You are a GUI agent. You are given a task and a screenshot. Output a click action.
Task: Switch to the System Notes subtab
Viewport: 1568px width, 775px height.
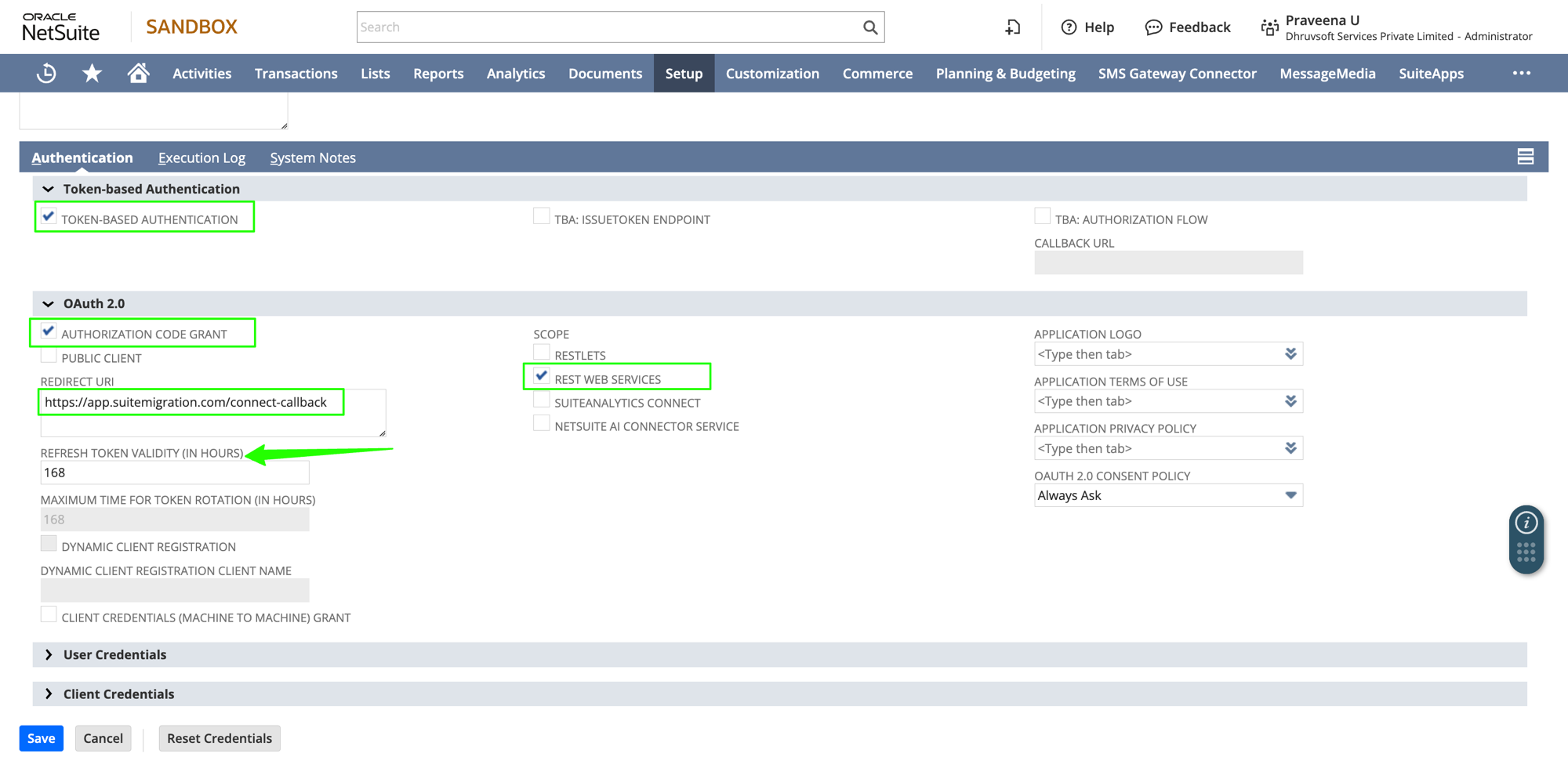pos(313,158)
